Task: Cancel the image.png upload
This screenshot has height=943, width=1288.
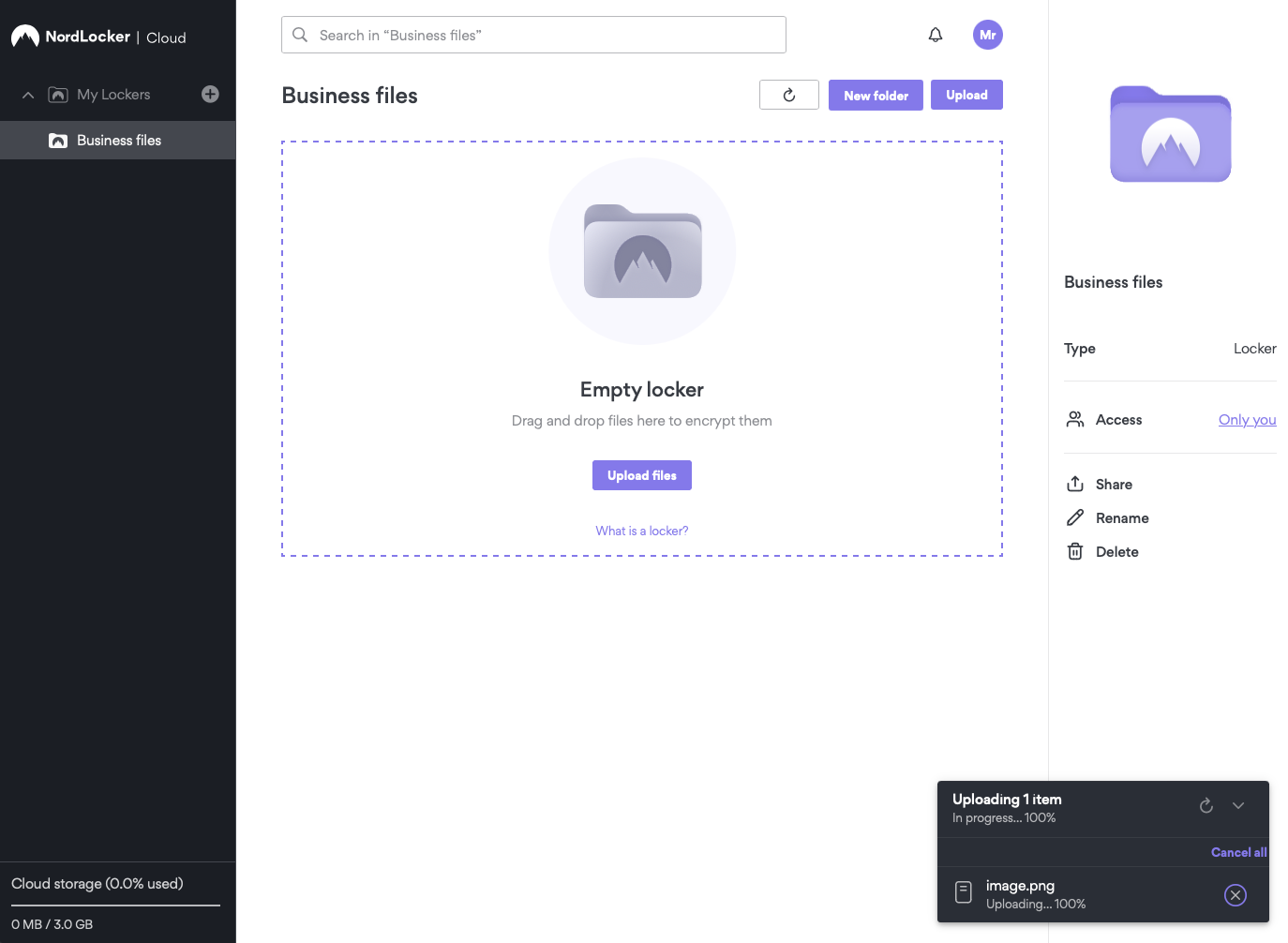Action: 1235,894
